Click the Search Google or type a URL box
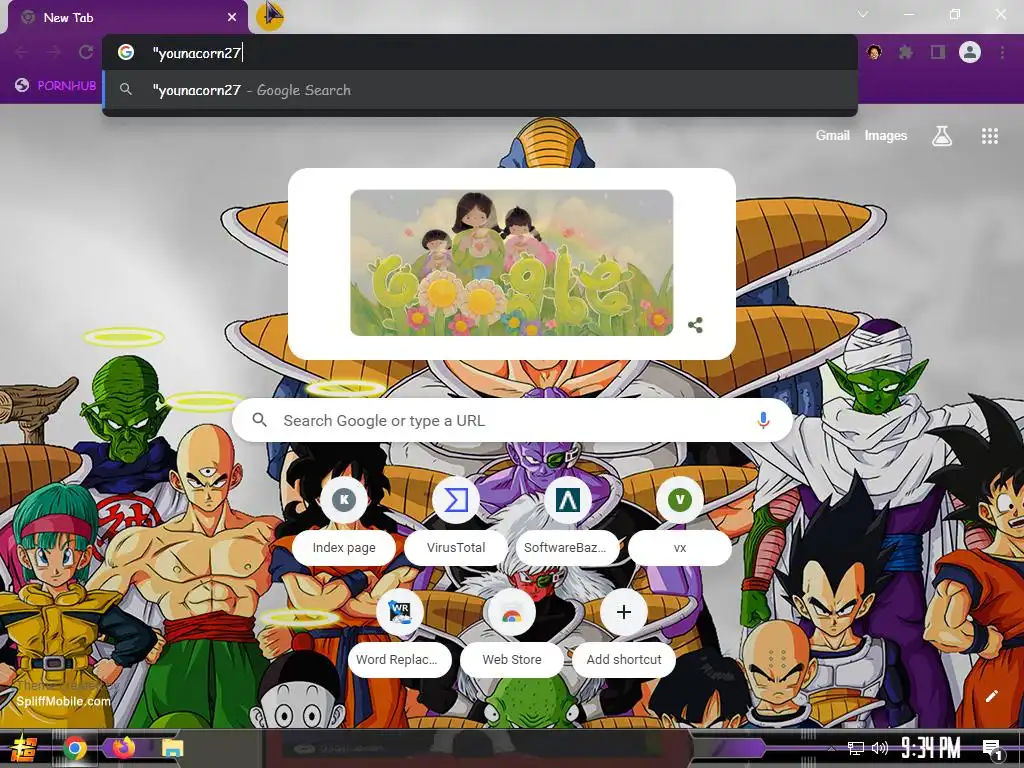Viewport: 1024px width, 768px height. pyautogui.click(x=513, y=421)
